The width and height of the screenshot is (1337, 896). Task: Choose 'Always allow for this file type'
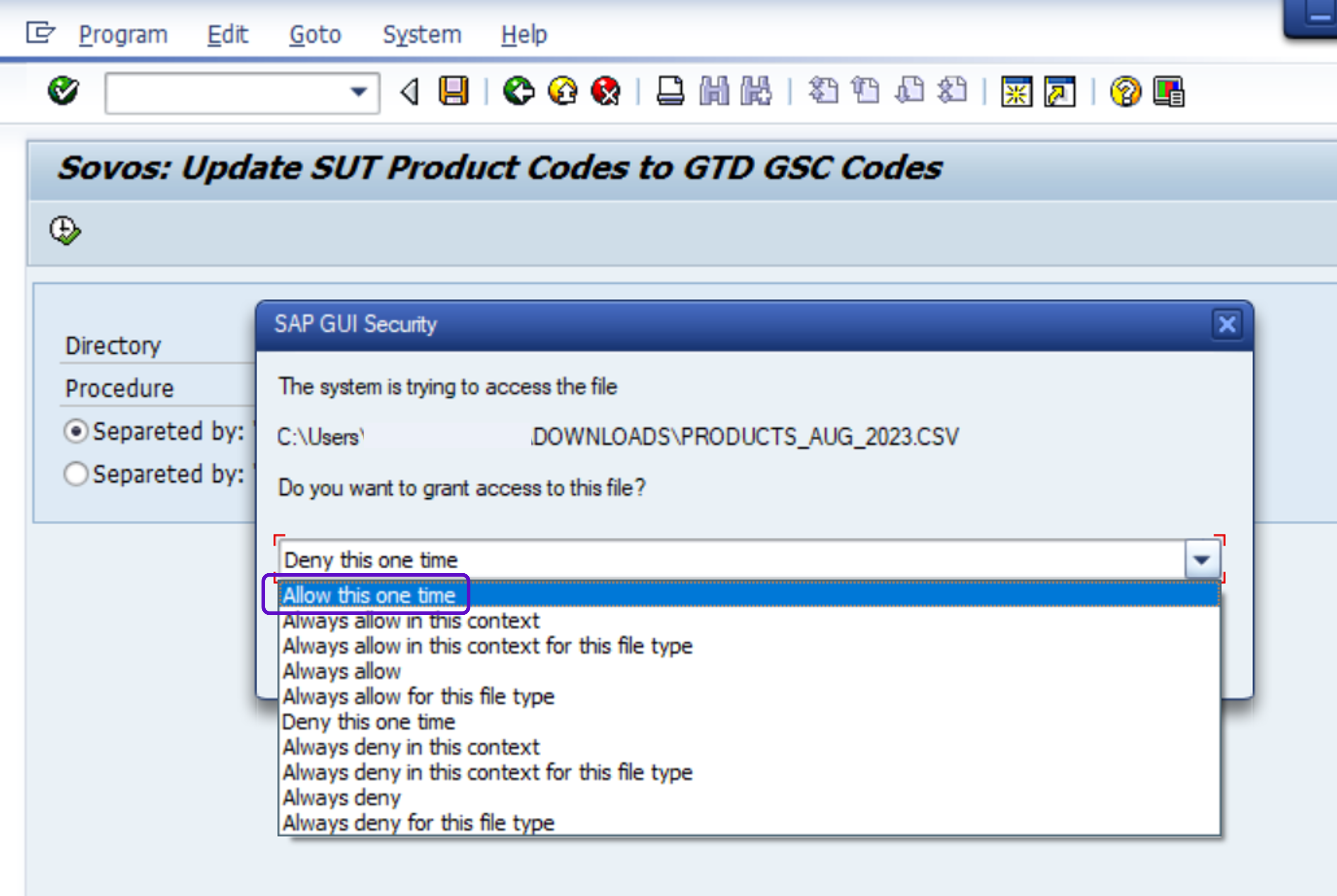pos(419,697)
